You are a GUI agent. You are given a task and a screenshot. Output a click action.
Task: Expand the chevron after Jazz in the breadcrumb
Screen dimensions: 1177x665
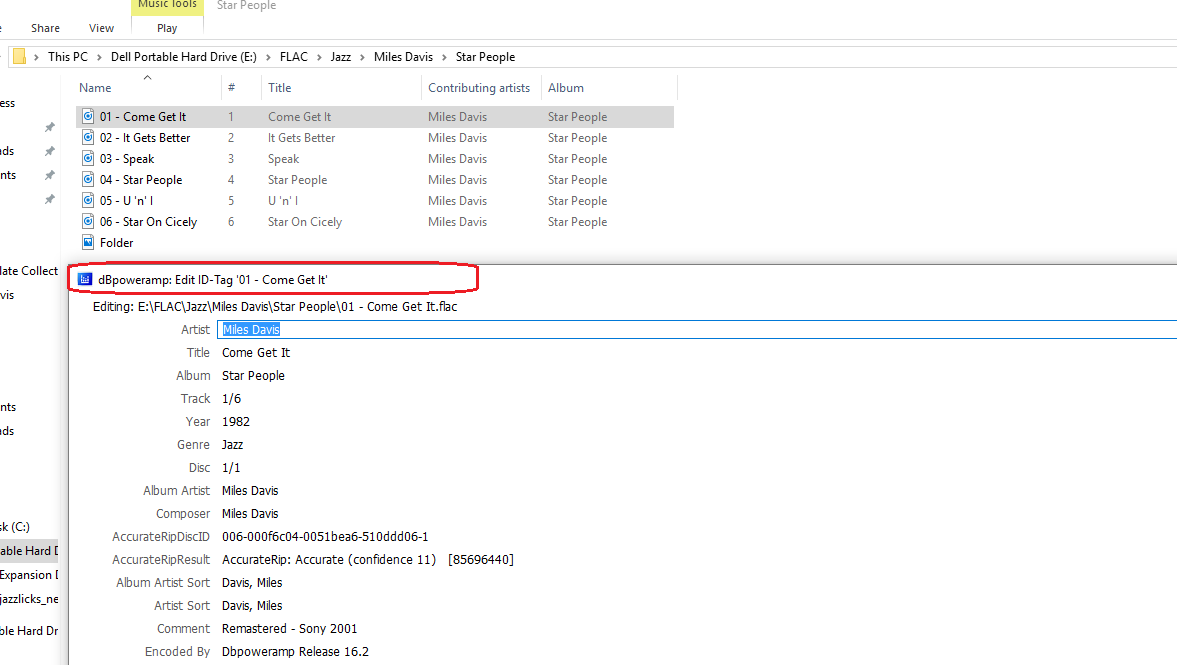[362, 57]
